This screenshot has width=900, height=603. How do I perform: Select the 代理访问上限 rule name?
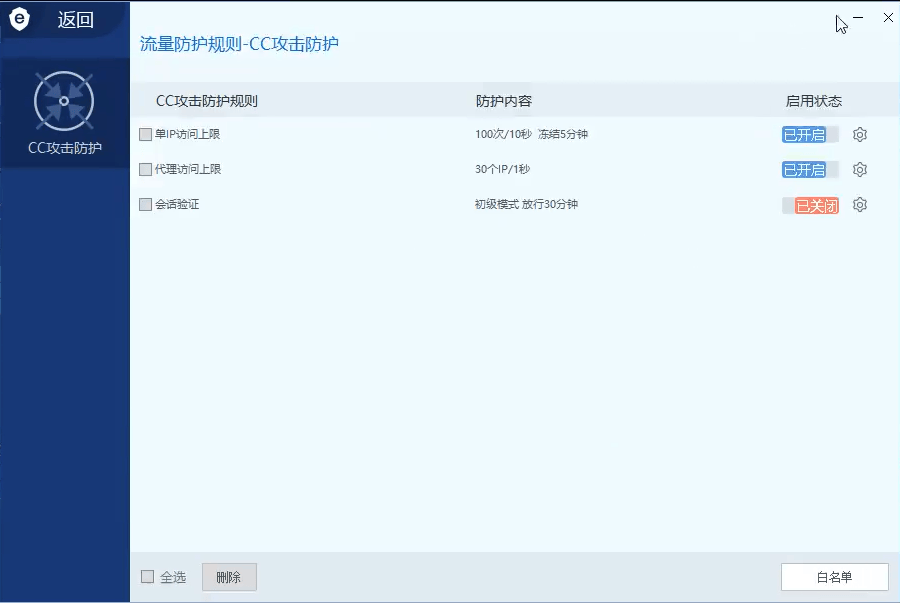(x=188, y=169)
